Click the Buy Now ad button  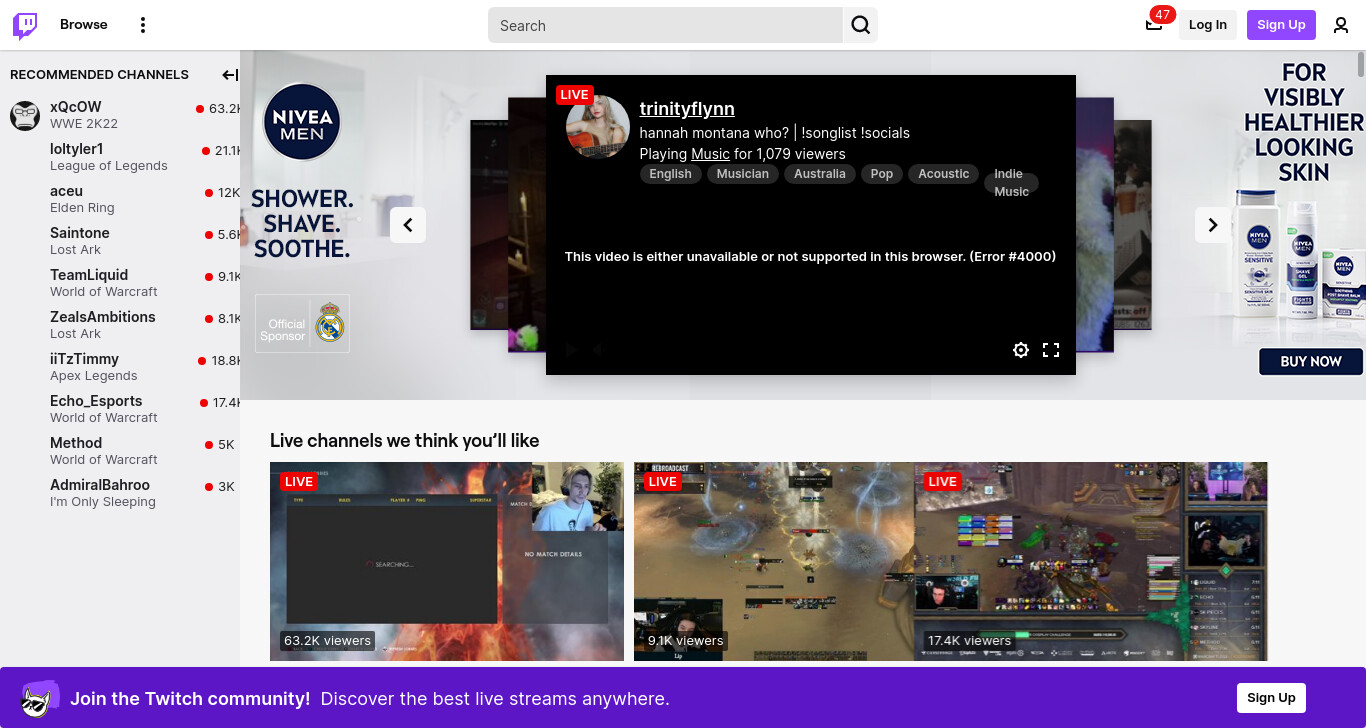coord(1311,361)
